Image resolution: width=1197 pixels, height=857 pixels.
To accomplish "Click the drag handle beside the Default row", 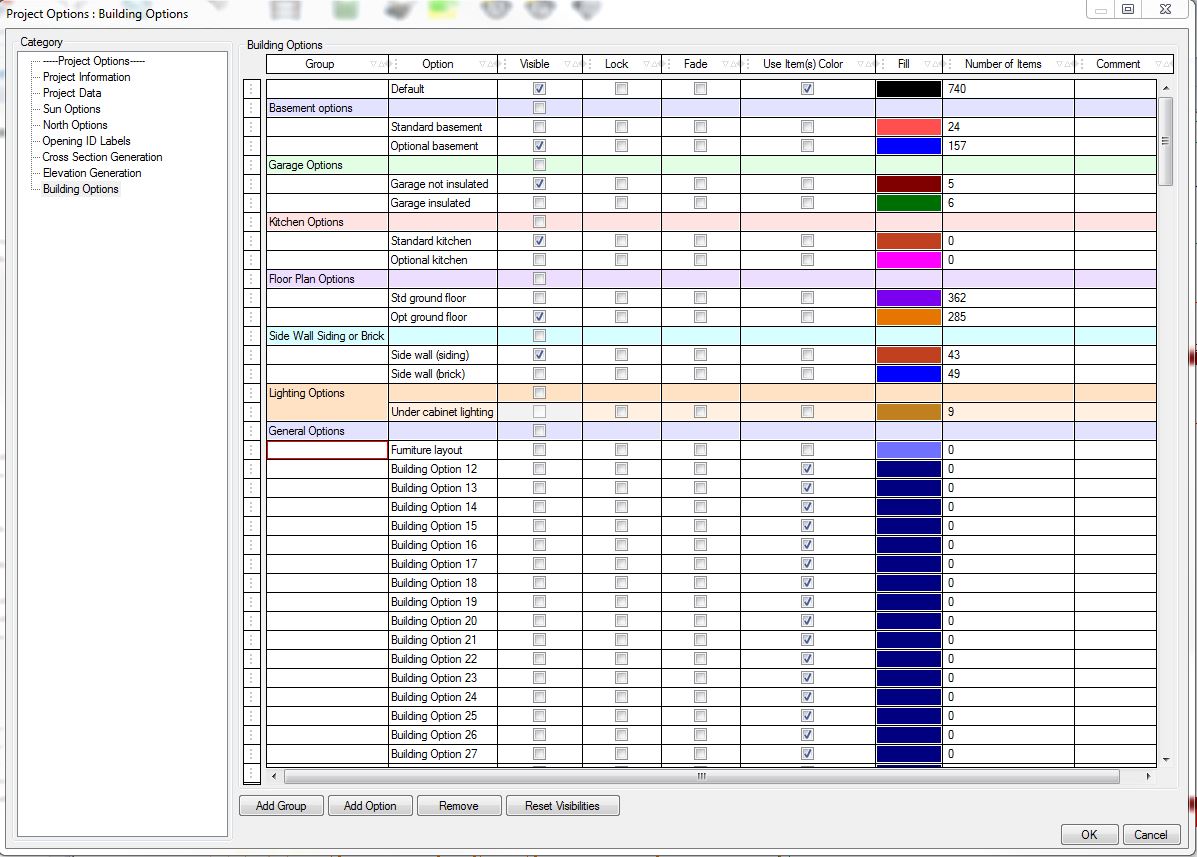I will point(253,88).
